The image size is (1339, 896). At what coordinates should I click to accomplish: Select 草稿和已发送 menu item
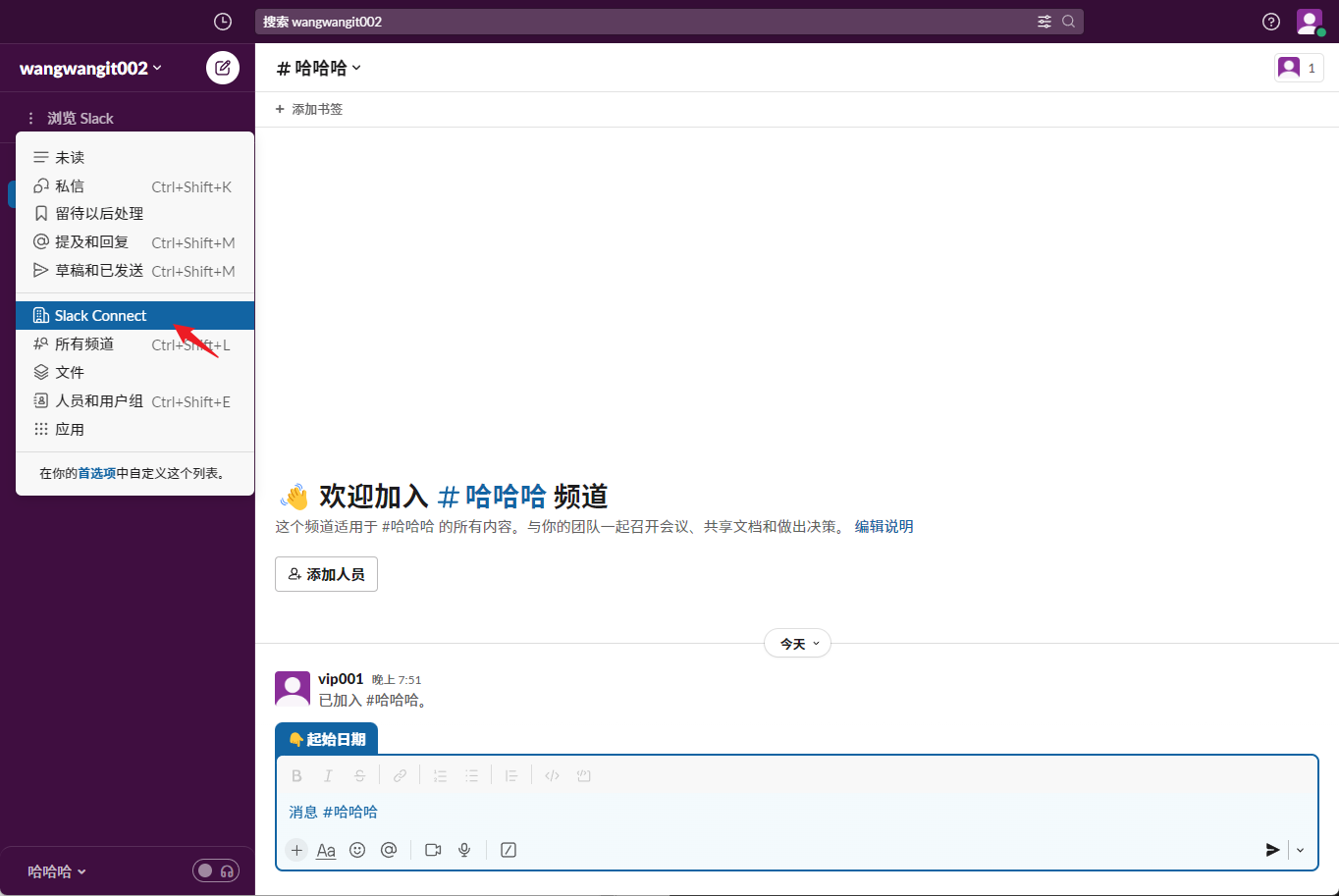135,270
